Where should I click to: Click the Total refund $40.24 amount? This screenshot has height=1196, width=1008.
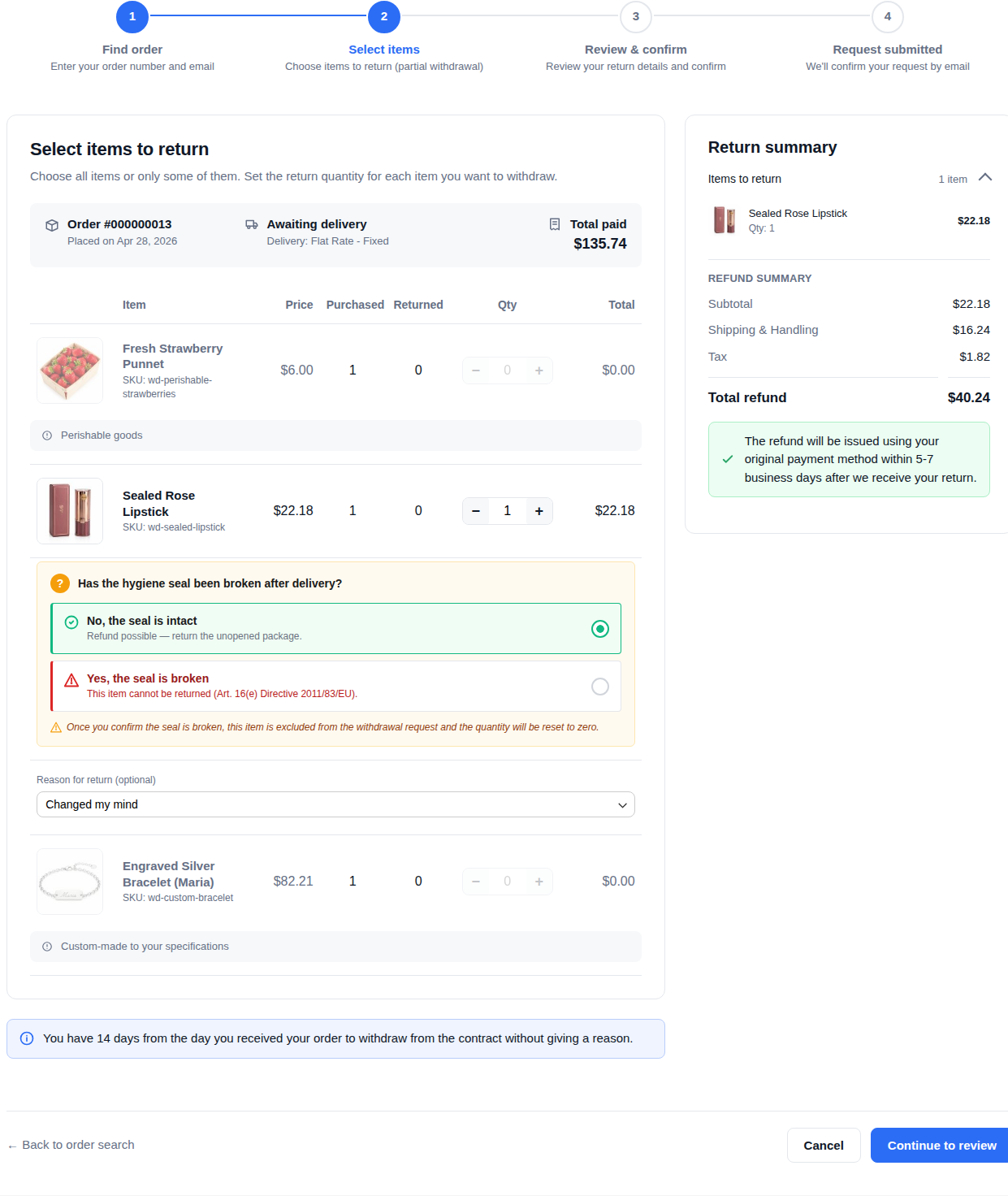[x=969, y=397]
